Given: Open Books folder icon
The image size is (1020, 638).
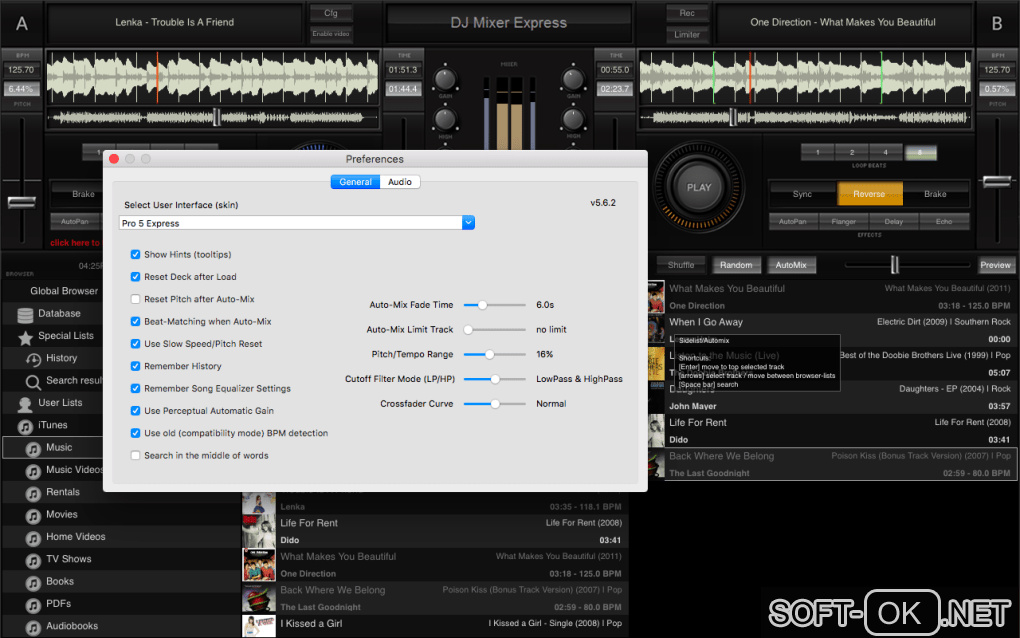Looking at the screenshot, I should click(33, 583).
